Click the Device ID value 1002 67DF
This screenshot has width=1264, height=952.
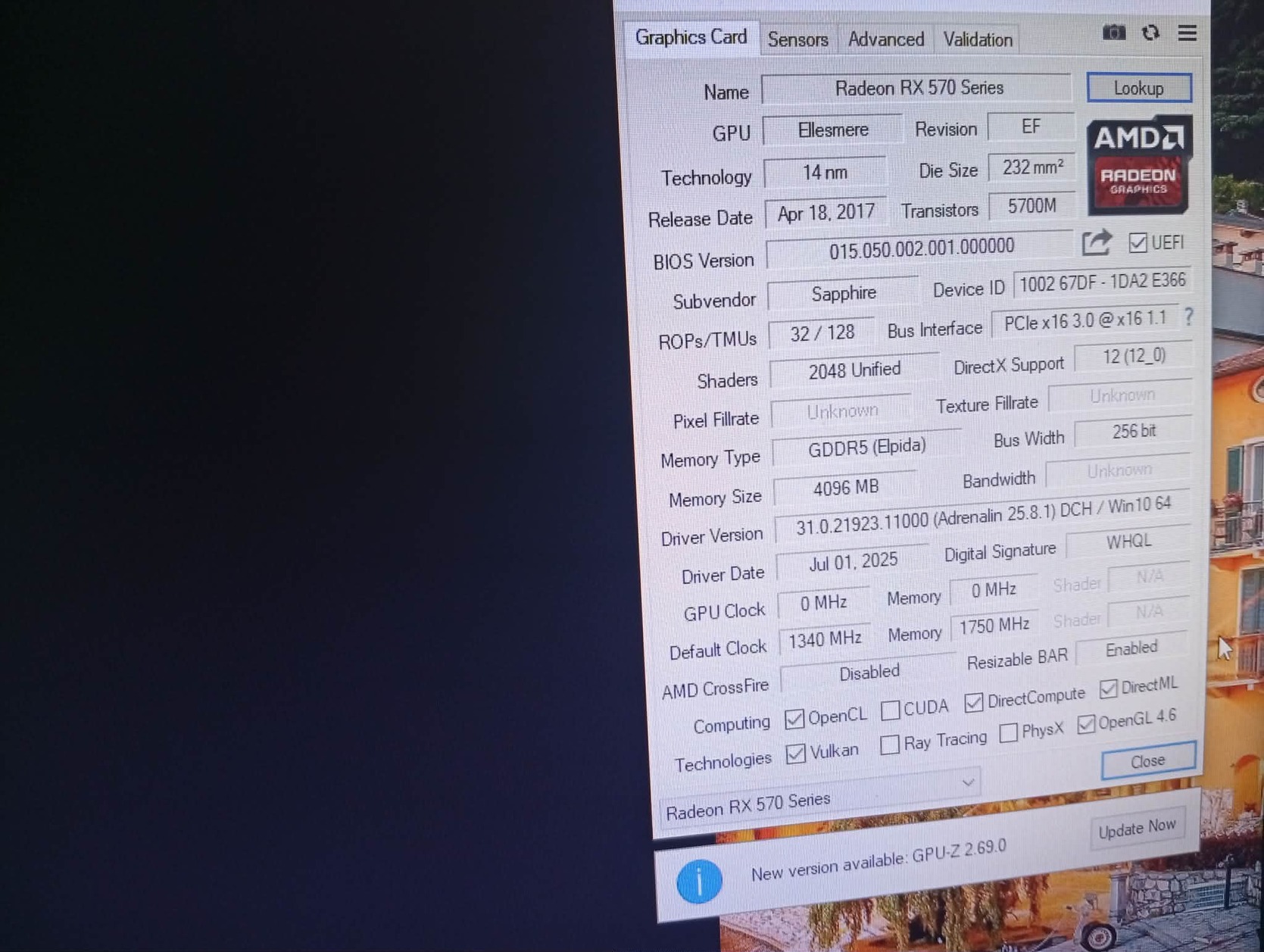point(1102,282)
